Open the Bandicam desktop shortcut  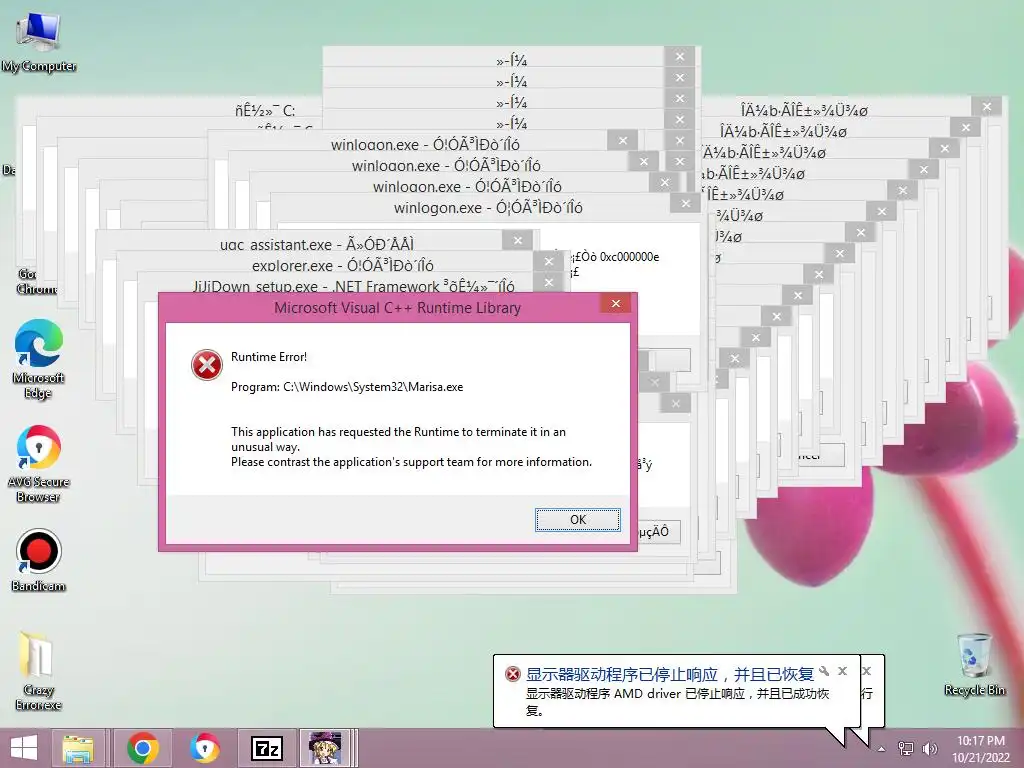[39, 560]
